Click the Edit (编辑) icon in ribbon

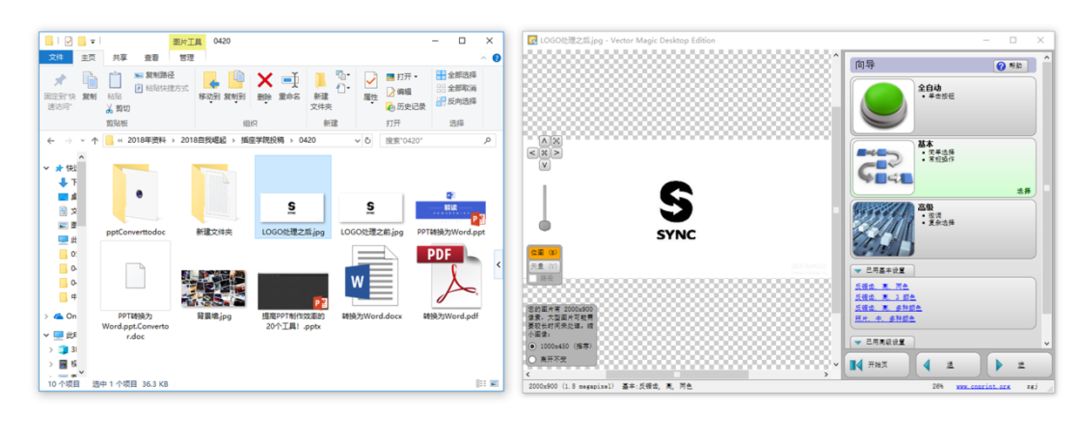click(x=390, y=92)
